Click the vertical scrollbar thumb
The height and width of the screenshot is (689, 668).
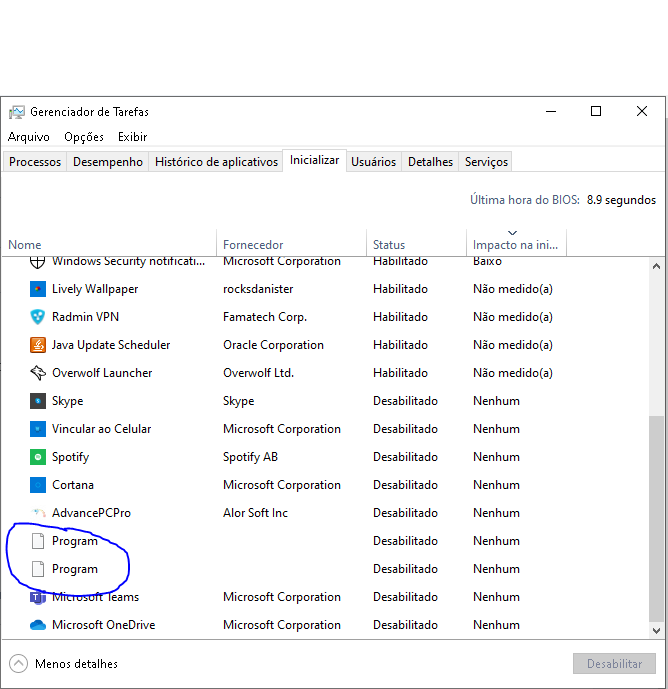(657, 519)
